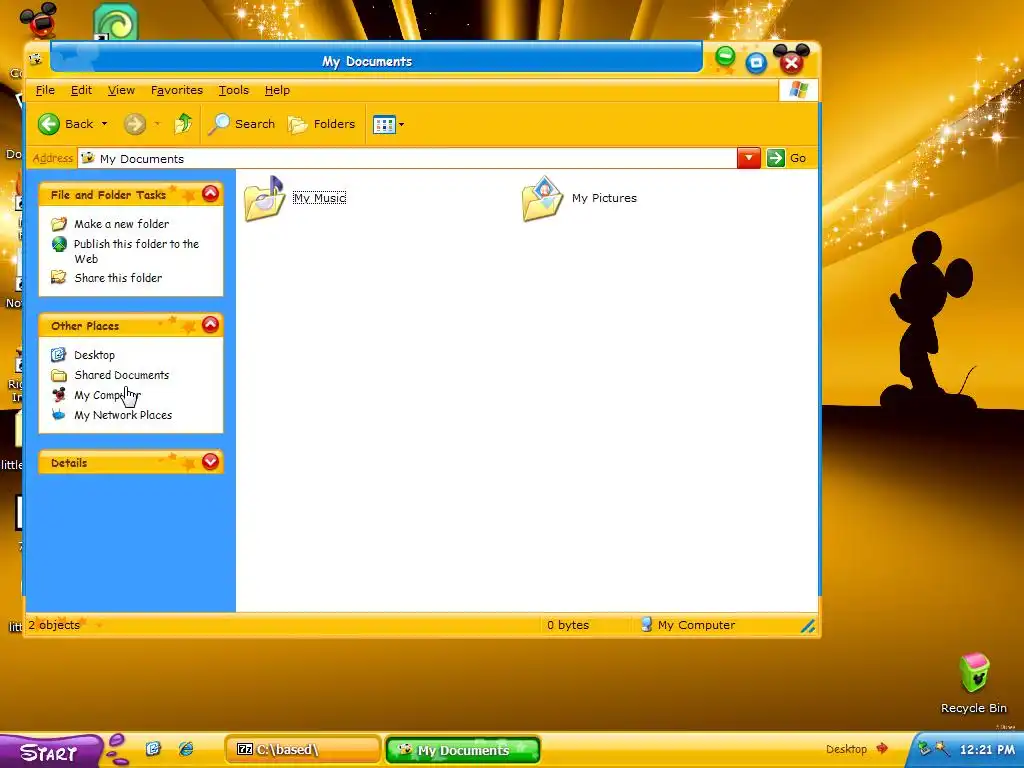
Task: Click the second system tray icon
Action: (x=942, y=748)
